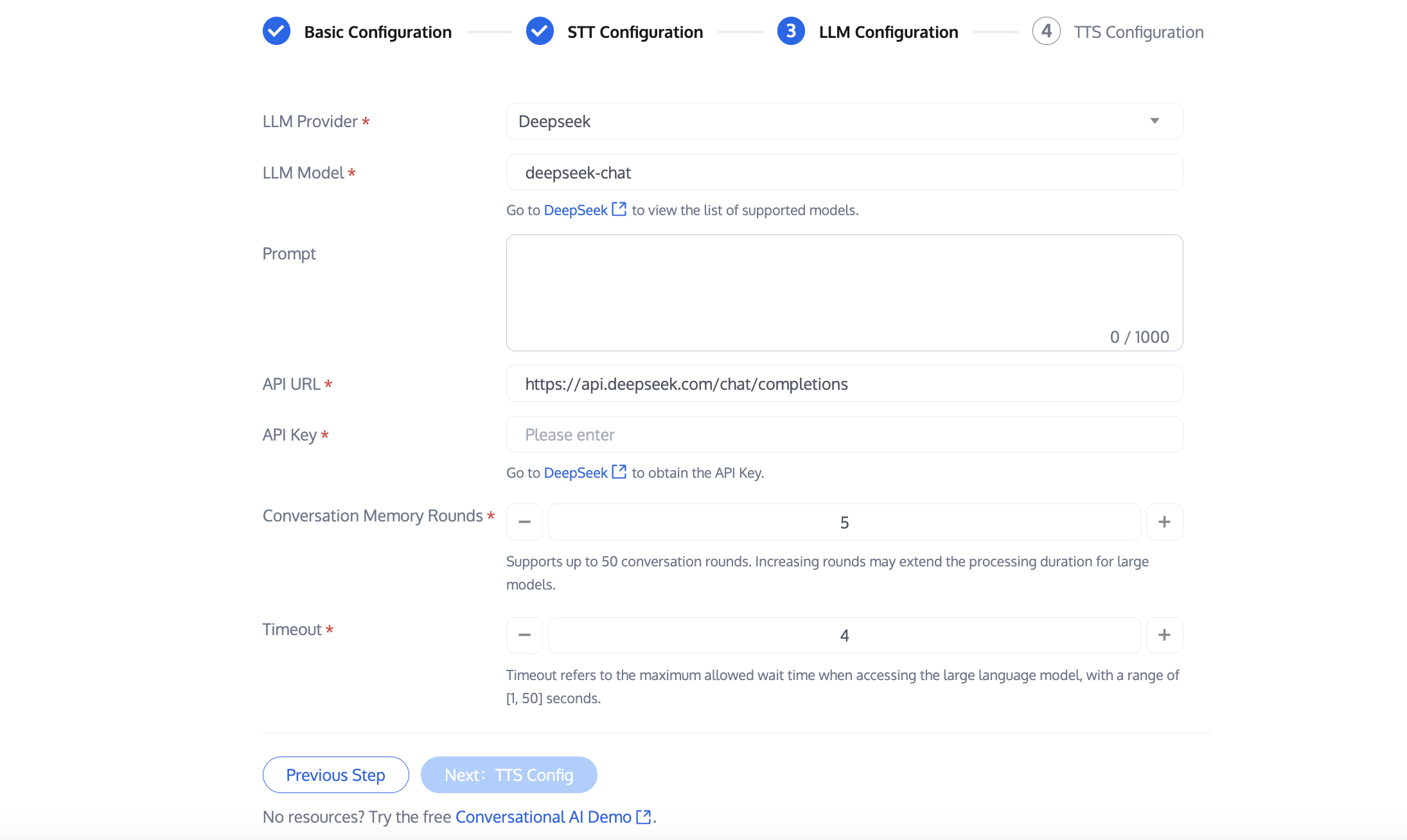The image size is (1407, 840).
Task: Click the Next: TTS Config button
Action: pos(509,774)
